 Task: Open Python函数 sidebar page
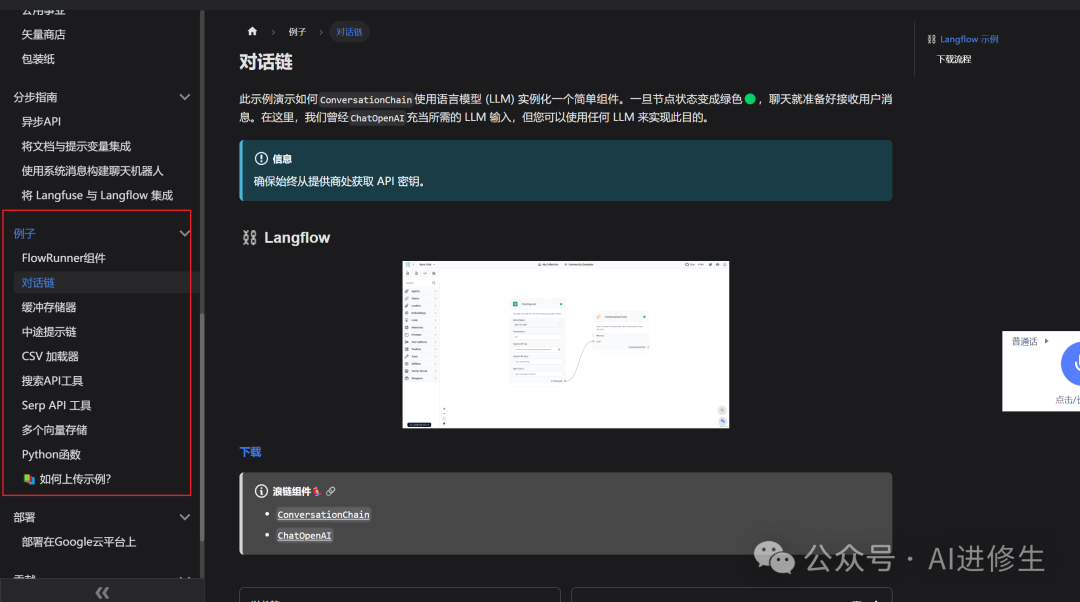51,455
